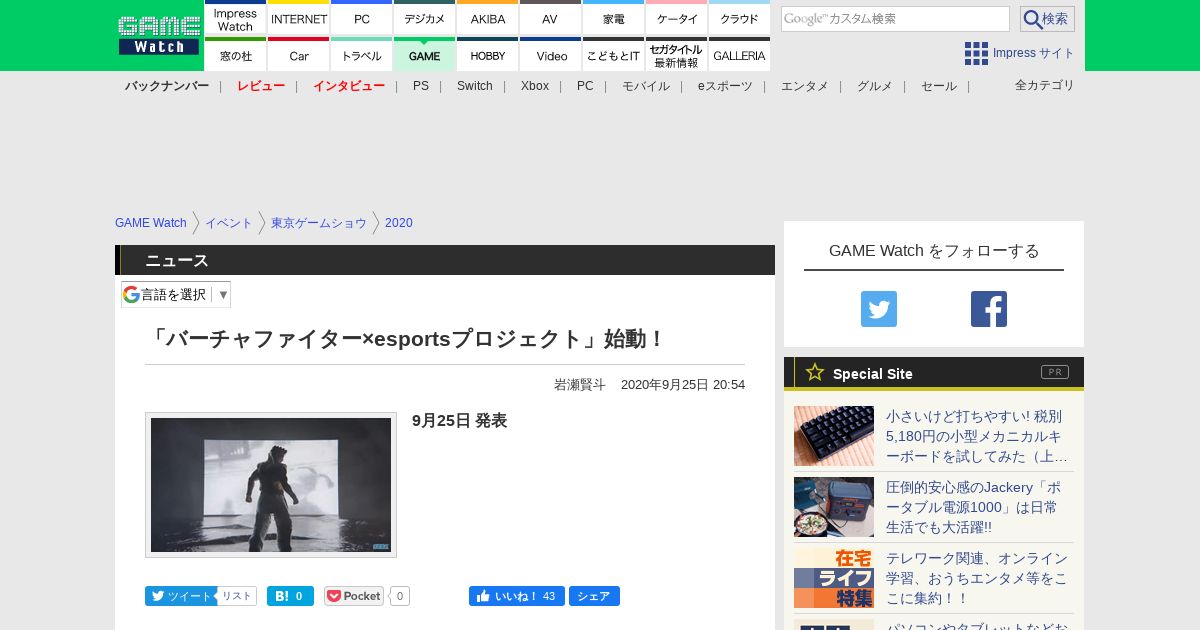Screen dimensions: 1200x630
Task: Open the GALLERIA tab
Action: [739, 54]
